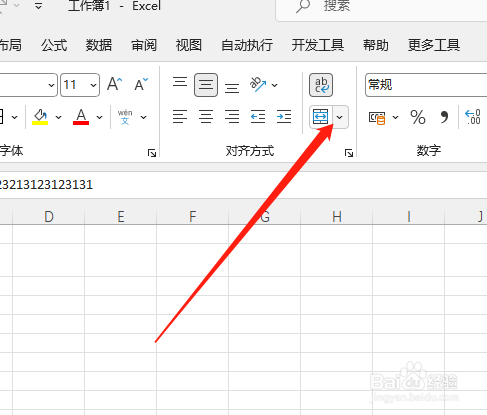Image resolution: width=487 pixels, height=415 pixels.
Task: Open the 帮助 tab
Action: click(x=376, y=45)
